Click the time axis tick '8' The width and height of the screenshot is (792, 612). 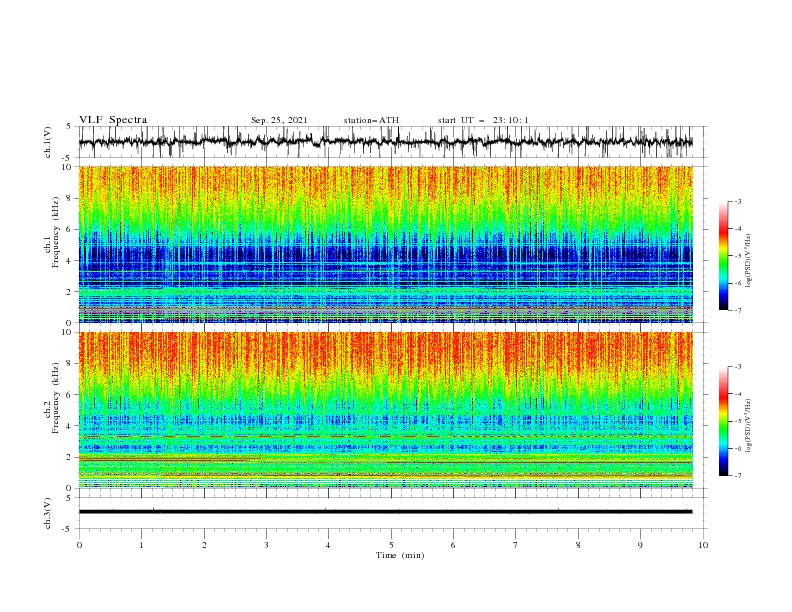(x=578, y=545)
